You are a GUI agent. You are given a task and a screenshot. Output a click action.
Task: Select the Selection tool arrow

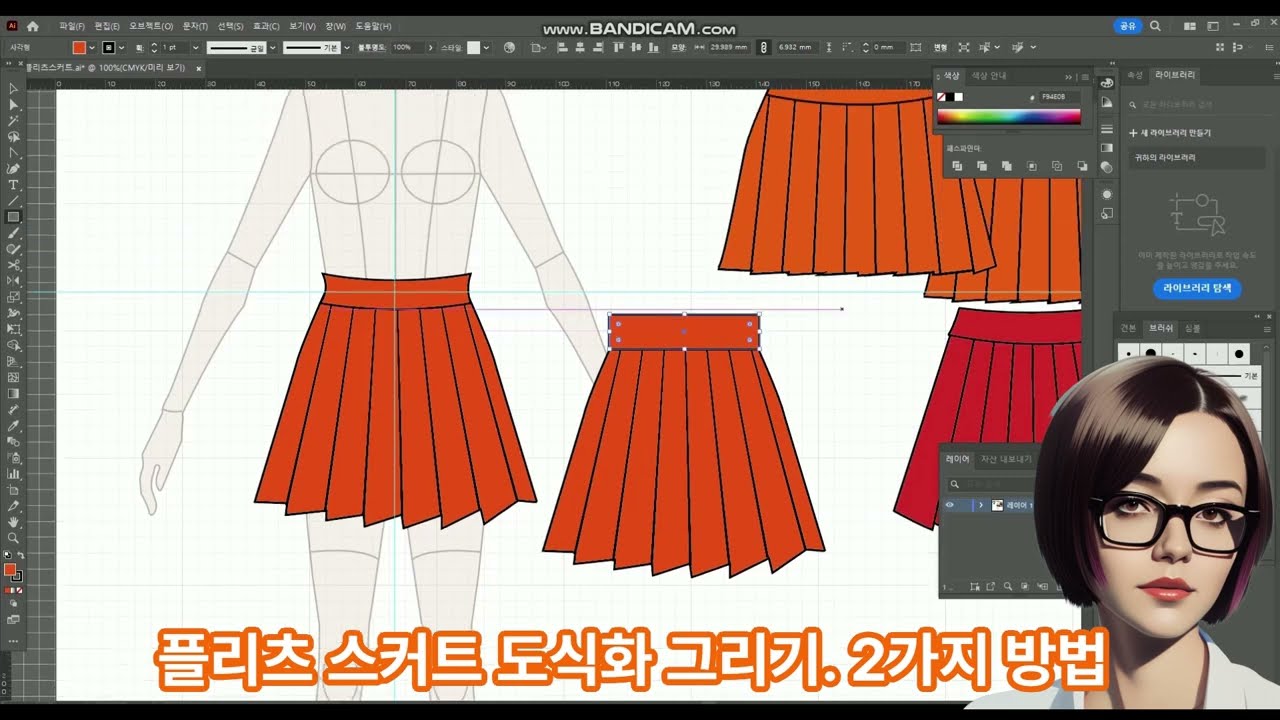click(x=14, y=89)
